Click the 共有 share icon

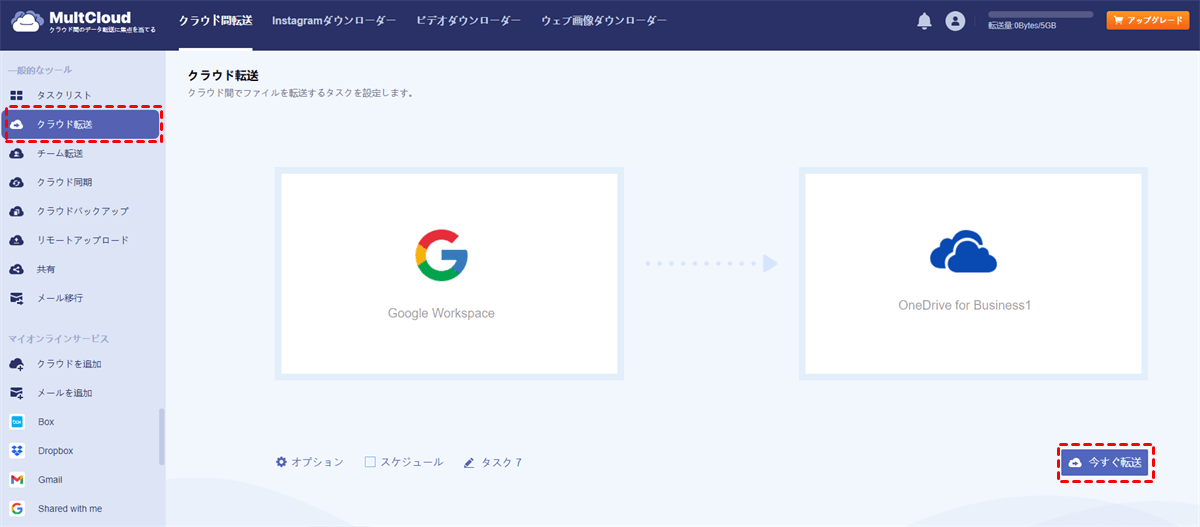coord(17,269)
